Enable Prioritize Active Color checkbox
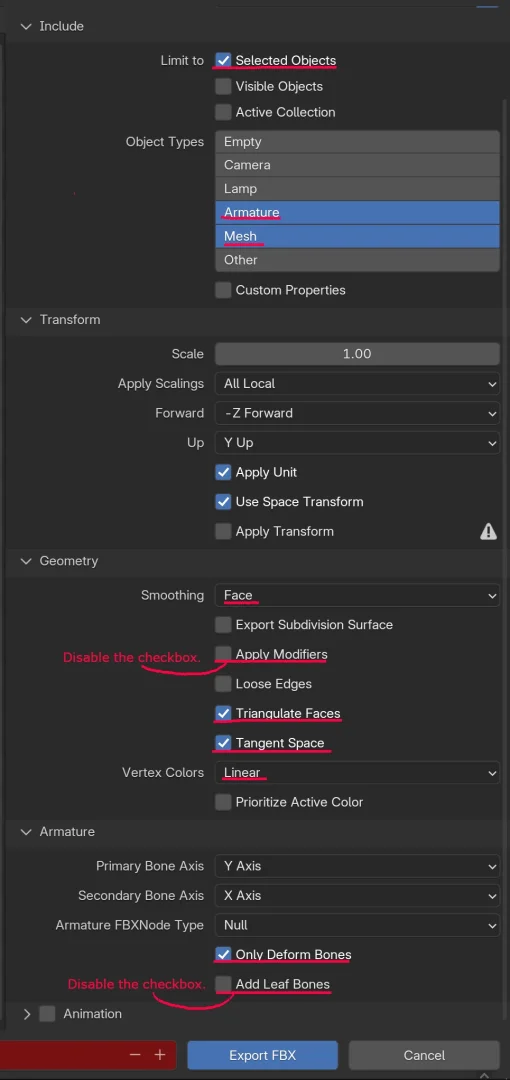The height and width of the screenshot is (1080, 510). [223, 802]
